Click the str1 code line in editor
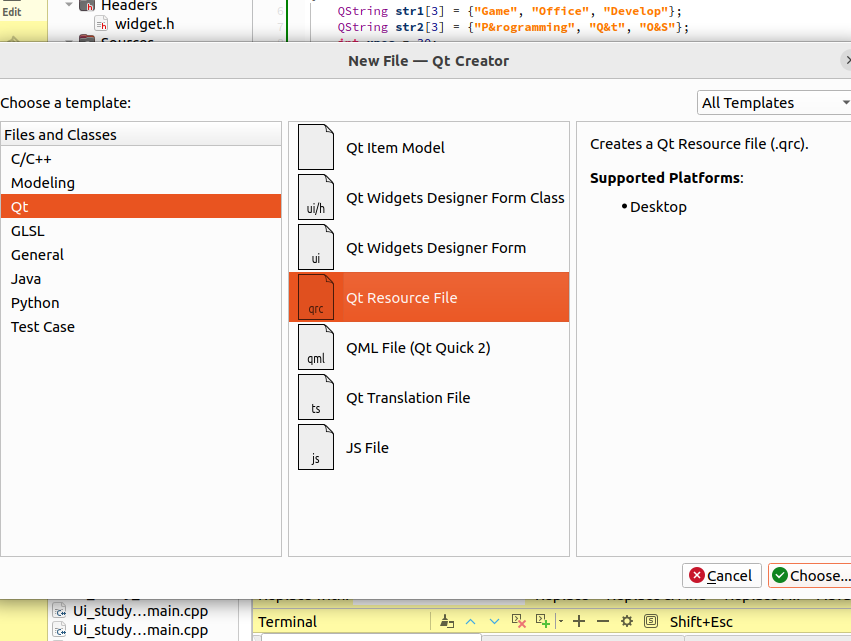Image resolution: width=851 pixels, height=641 pixels. pos(510,11)
